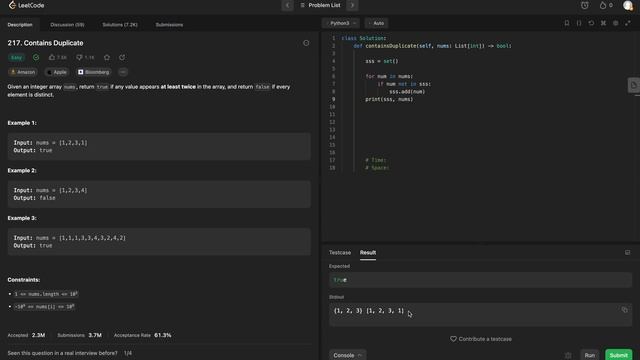Expand the Console dropdown

coord(347,355)
